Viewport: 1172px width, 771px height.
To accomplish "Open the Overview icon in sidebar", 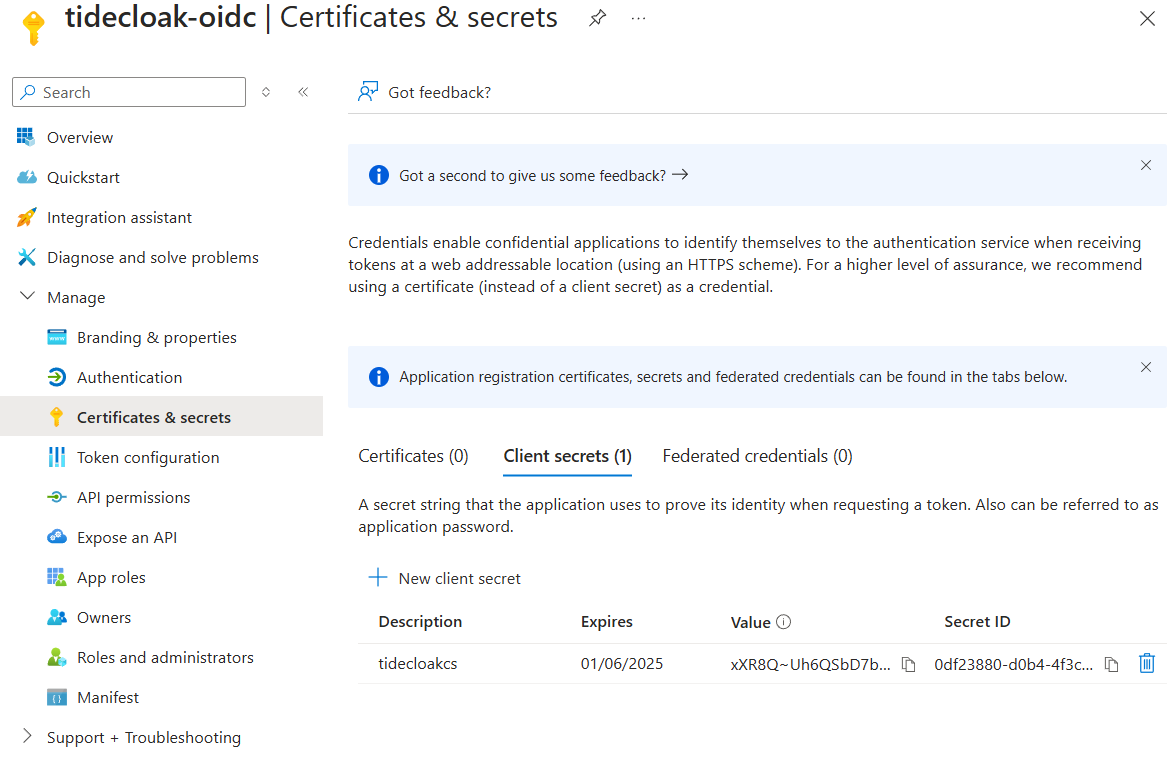I will coord(25,137).
